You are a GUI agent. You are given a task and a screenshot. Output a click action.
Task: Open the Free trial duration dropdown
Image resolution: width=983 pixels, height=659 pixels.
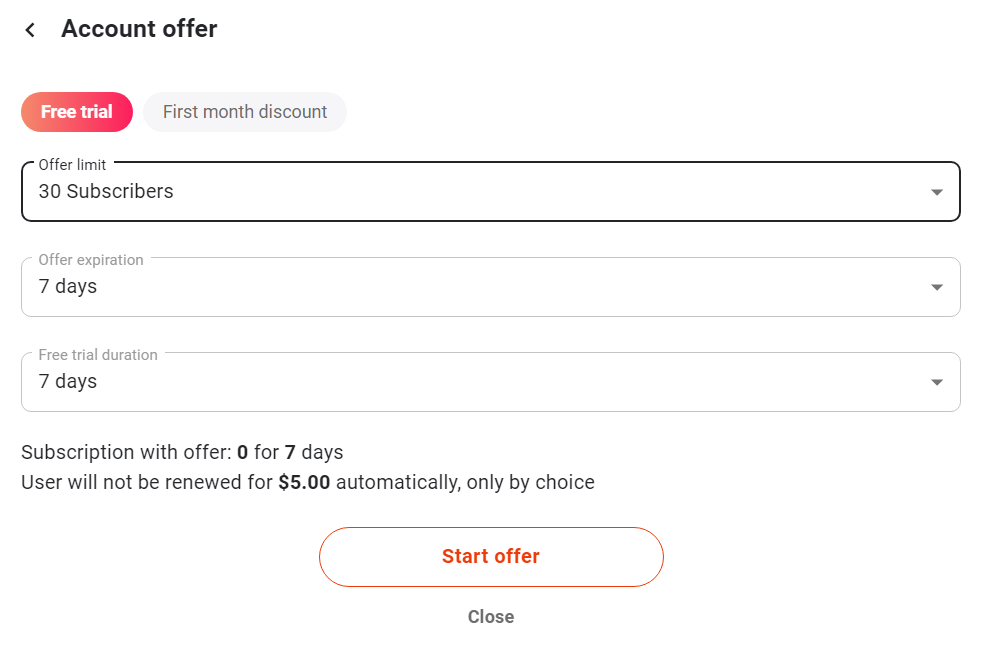pyautogui.click(x=490, y=382)
